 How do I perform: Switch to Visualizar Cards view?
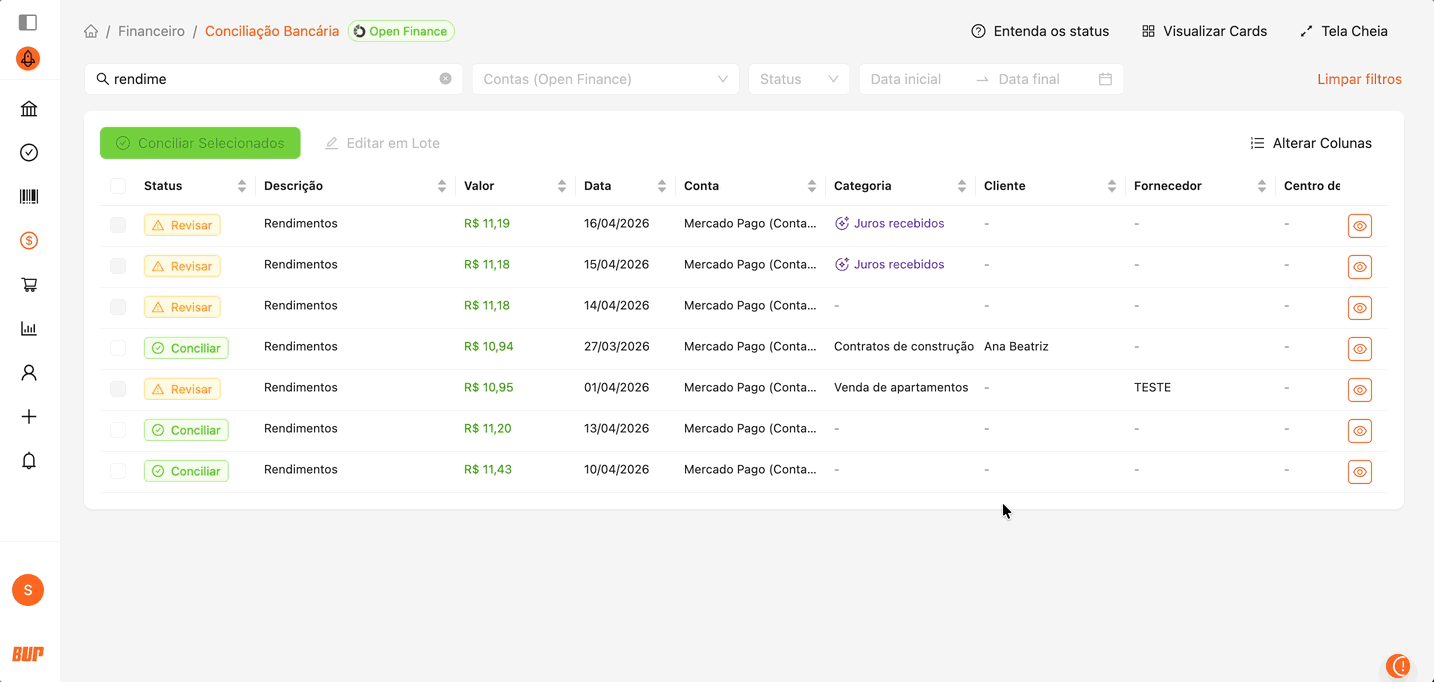coord(1204,31)
